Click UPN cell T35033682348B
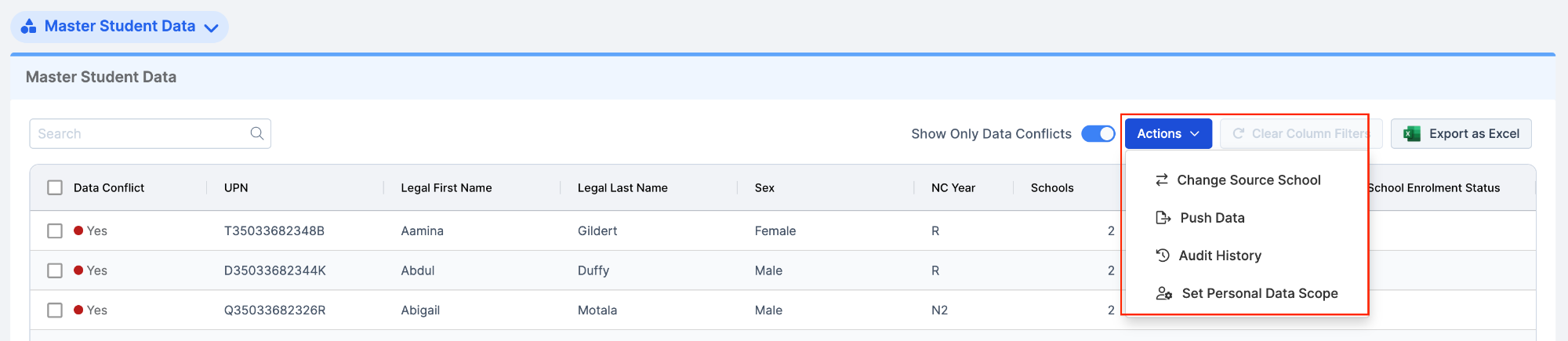1568x341 pixels. pos(274,231)
